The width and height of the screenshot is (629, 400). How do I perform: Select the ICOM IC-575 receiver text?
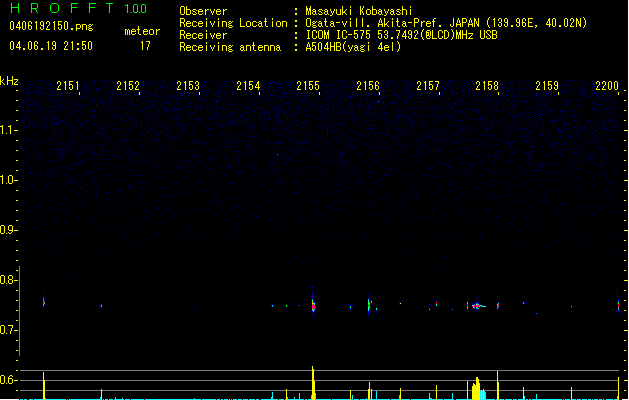(401, 35)
